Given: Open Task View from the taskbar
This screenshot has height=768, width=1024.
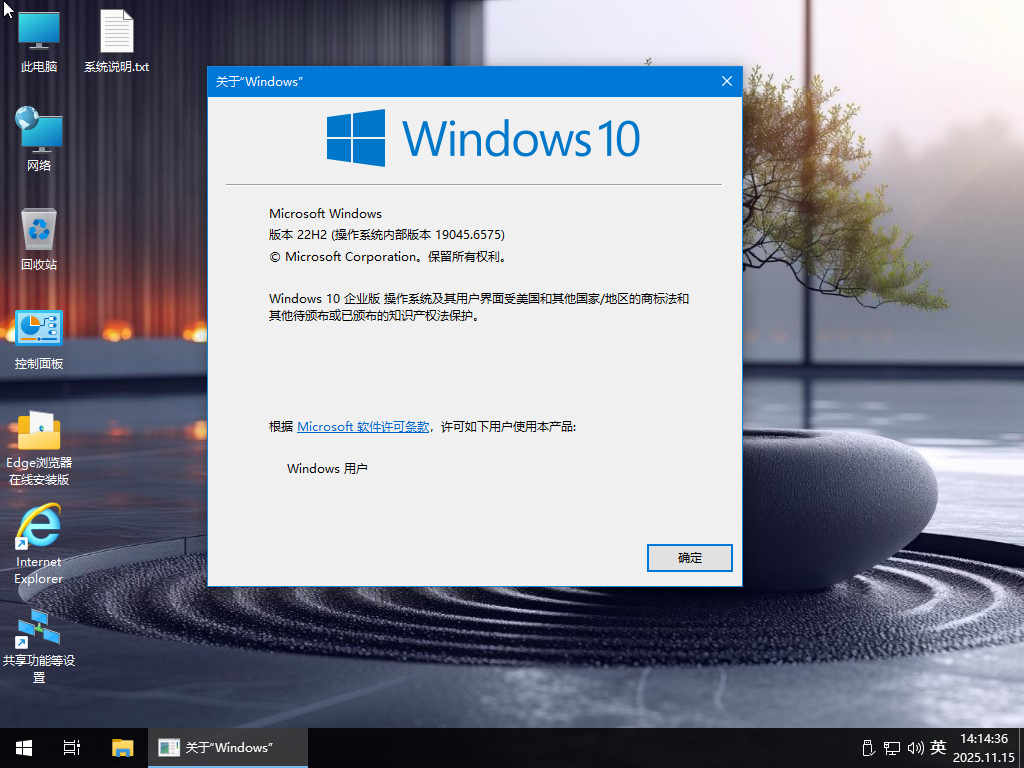Looking at the screenshot, I should [72, 748].
